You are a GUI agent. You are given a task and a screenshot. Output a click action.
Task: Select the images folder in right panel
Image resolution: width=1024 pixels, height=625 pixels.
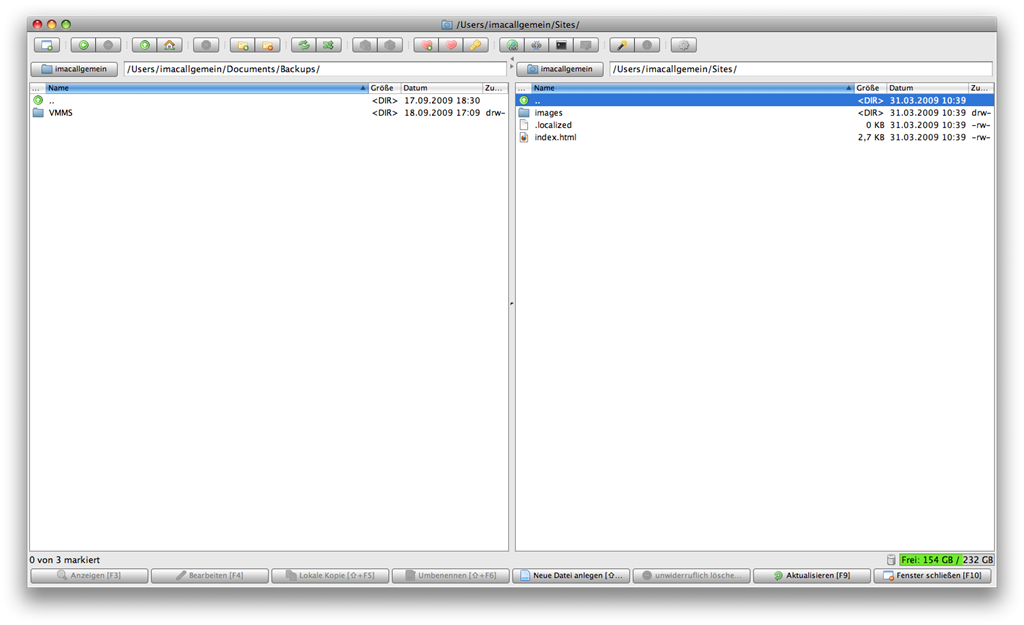click(754, 113)
